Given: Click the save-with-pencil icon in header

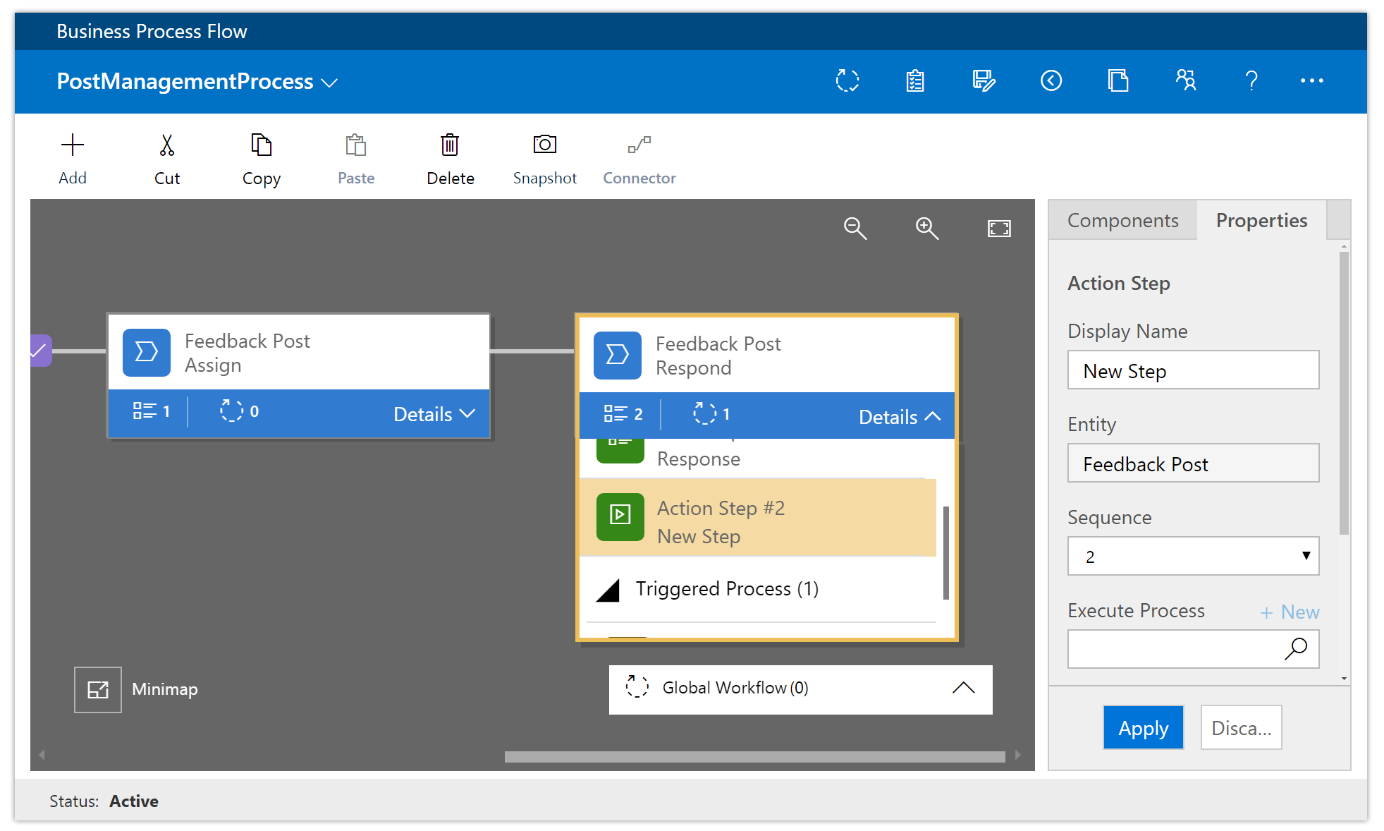Looking at the screenshot, I should 984,81.
